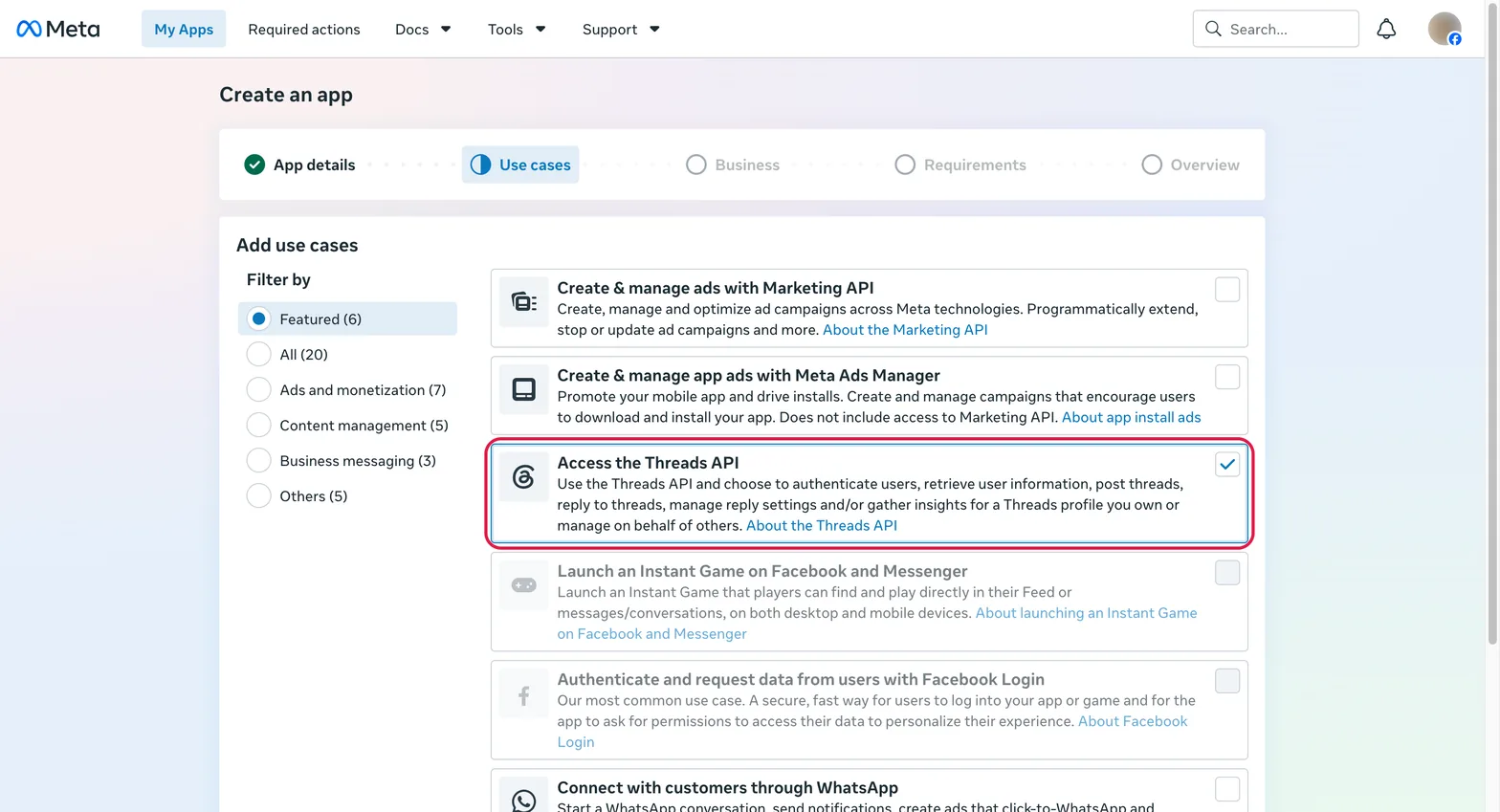Expand the Tools dropdown menu

[517, 29]
